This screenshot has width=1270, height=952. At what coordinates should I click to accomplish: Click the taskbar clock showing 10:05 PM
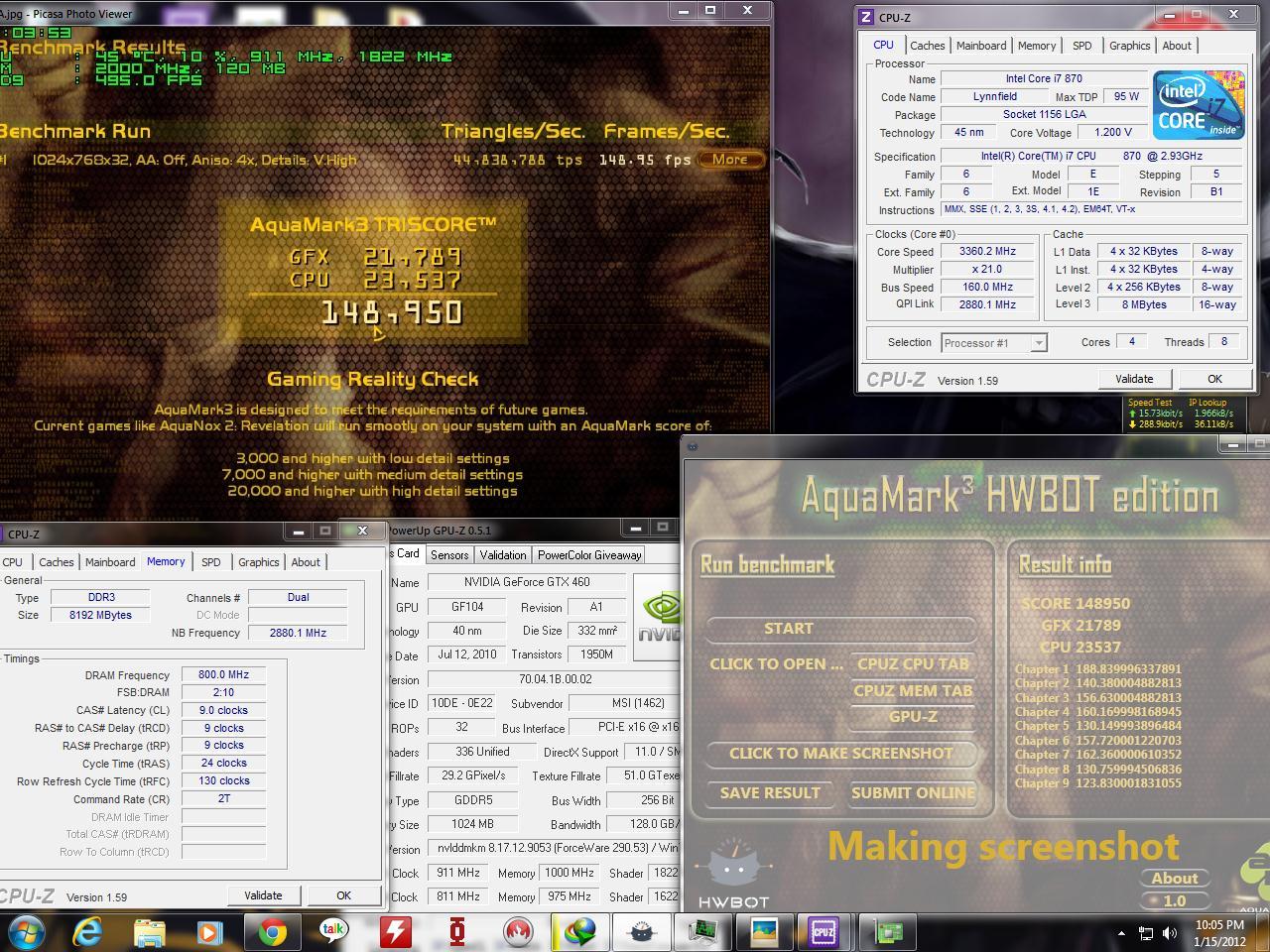pyautogui.click(x=1220, y=933)
